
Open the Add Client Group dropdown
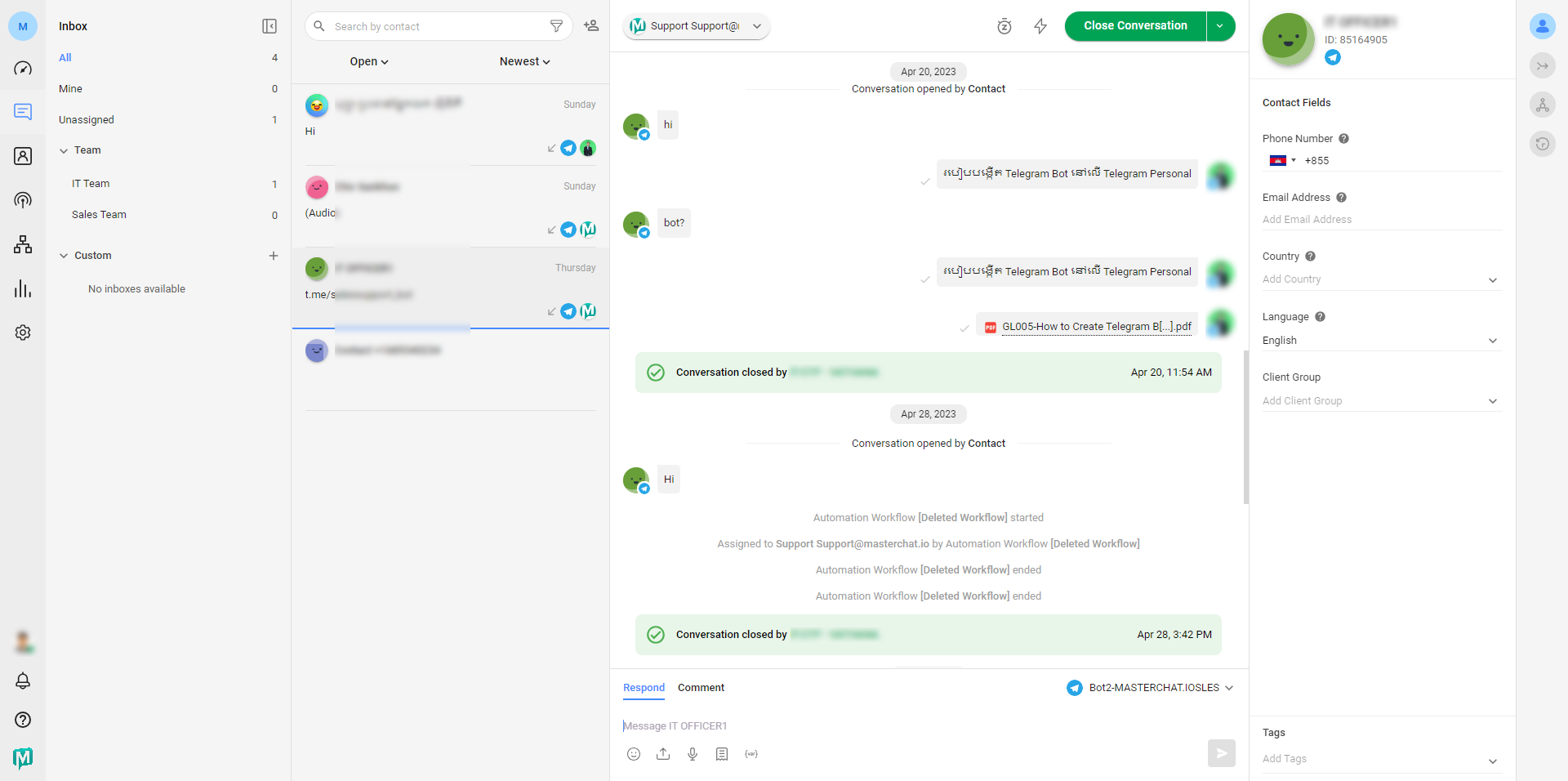(1381, 401)
